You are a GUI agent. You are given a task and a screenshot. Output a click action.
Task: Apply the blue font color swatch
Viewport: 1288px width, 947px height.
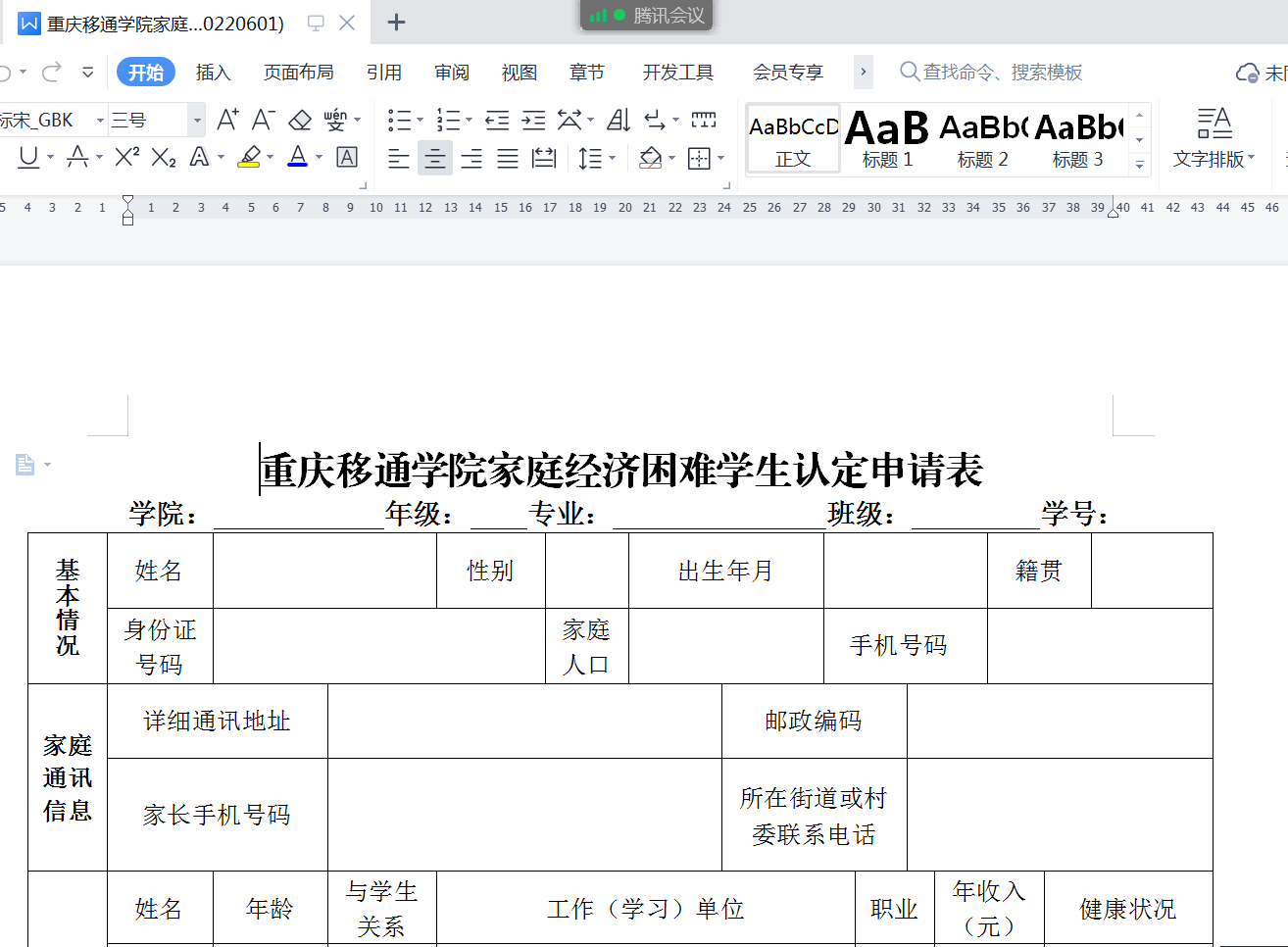(x=298, y=157)
